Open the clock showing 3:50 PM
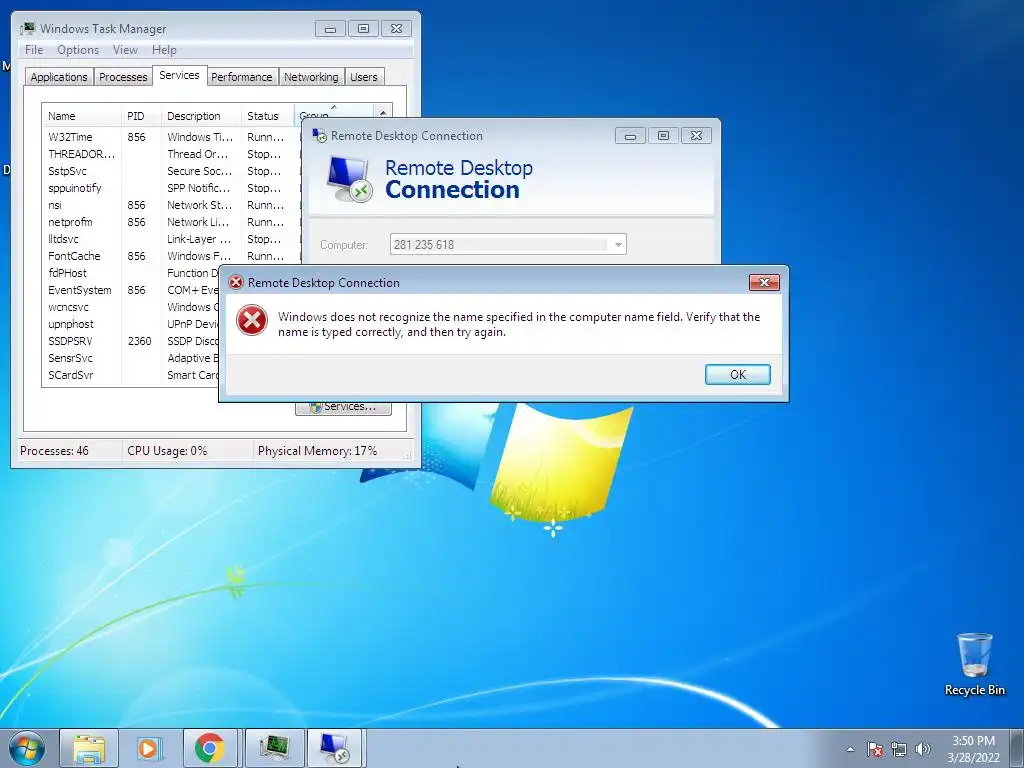This screenshot has height=768, width=1024. [x=973, y=749]
